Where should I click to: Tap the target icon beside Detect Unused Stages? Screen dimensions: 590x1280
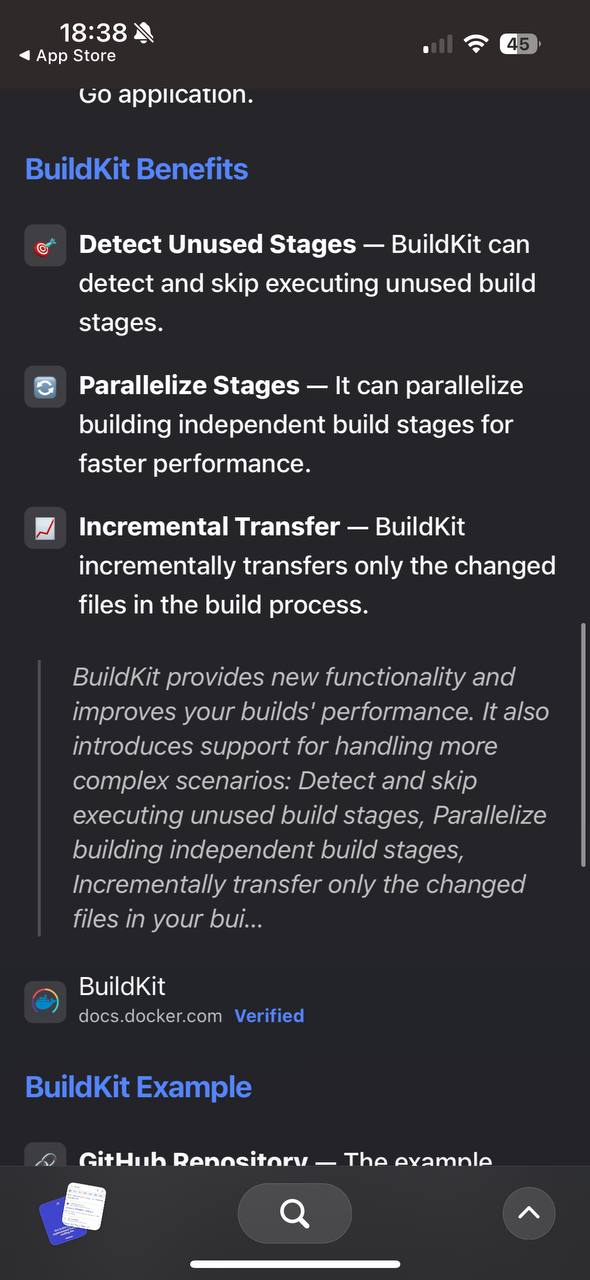click(x=45, y=246)
